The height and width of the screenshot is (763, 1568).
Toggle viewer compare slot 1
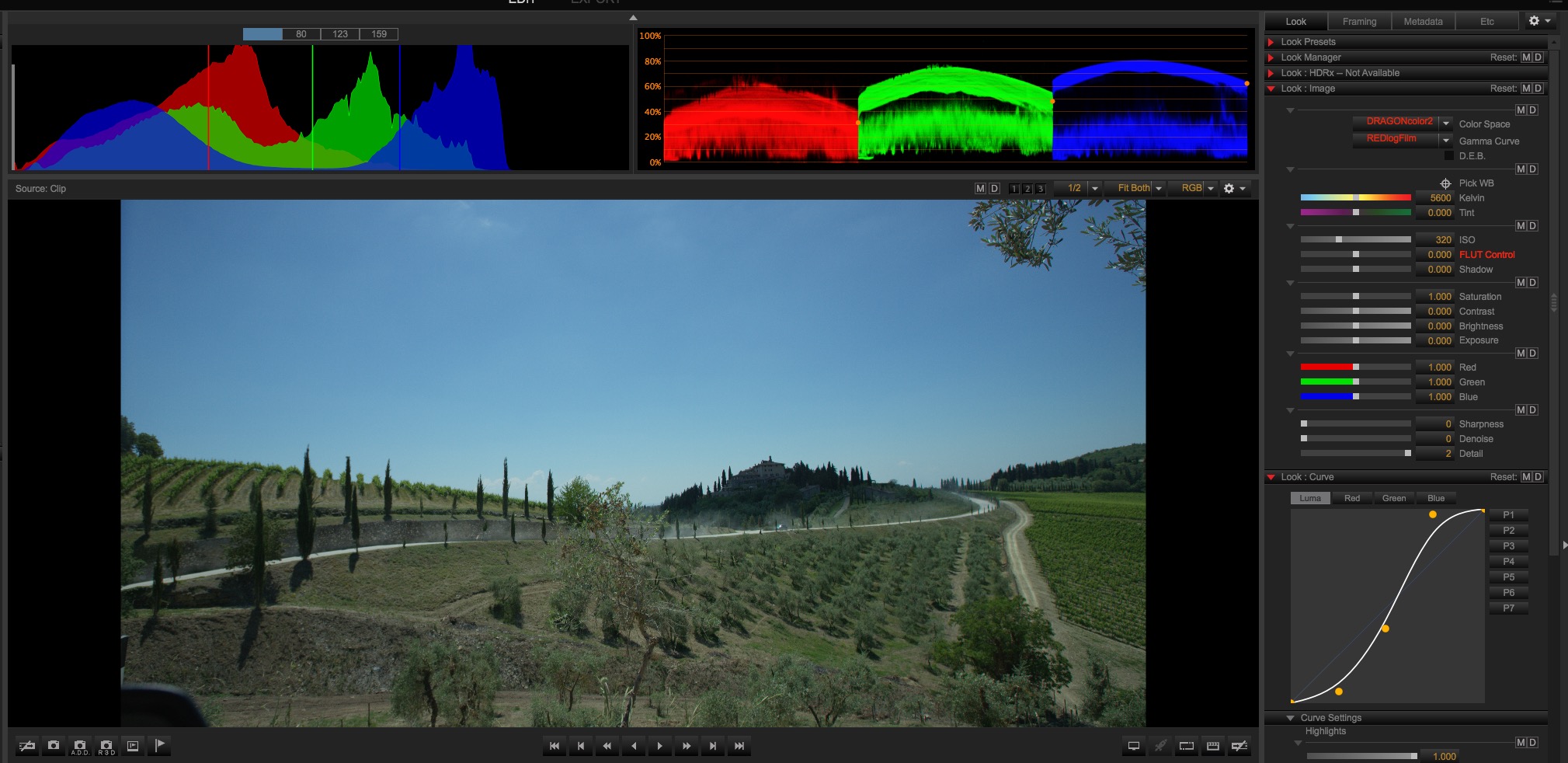tap(1014, 189)
